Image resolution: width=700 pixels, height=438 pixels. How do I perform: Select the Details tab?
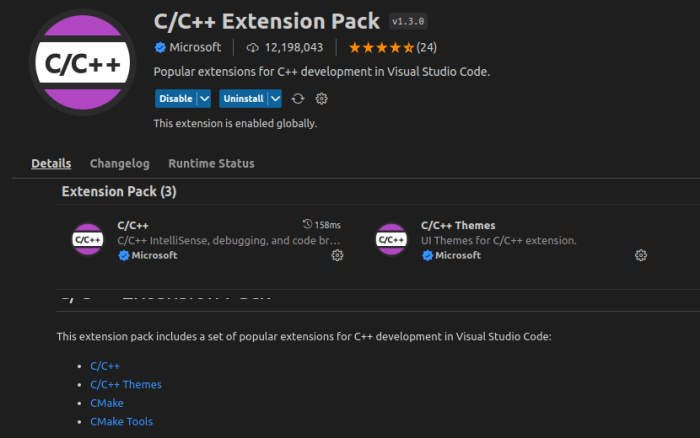coord(51,163)
